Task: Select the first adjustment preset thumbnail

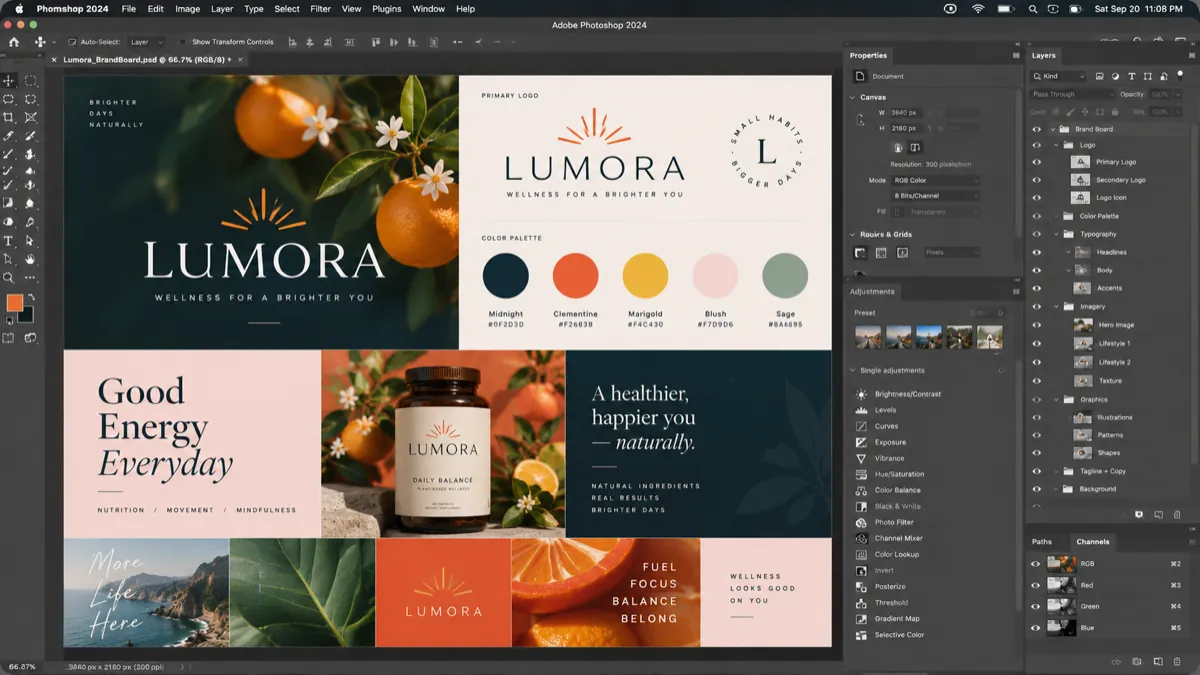Action: (x=868, y=337)
